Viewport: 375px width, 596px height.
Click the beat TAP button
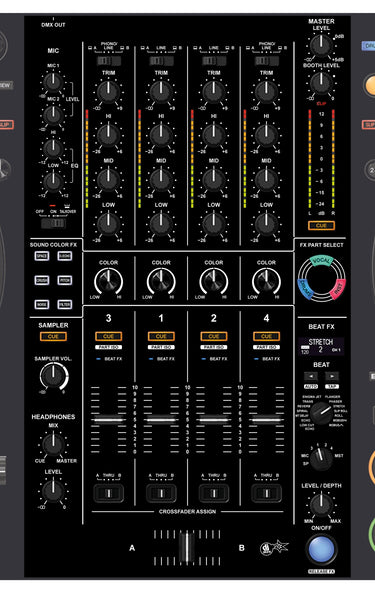332,387
